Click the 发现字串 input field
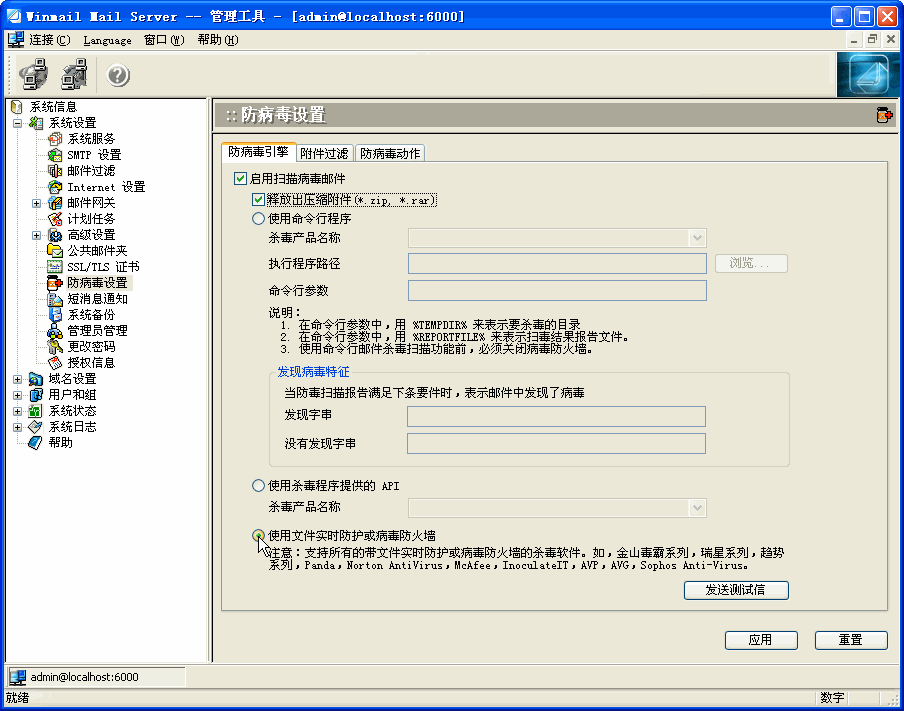This screenshot has height=711, width=904. [x=556, y=416]
